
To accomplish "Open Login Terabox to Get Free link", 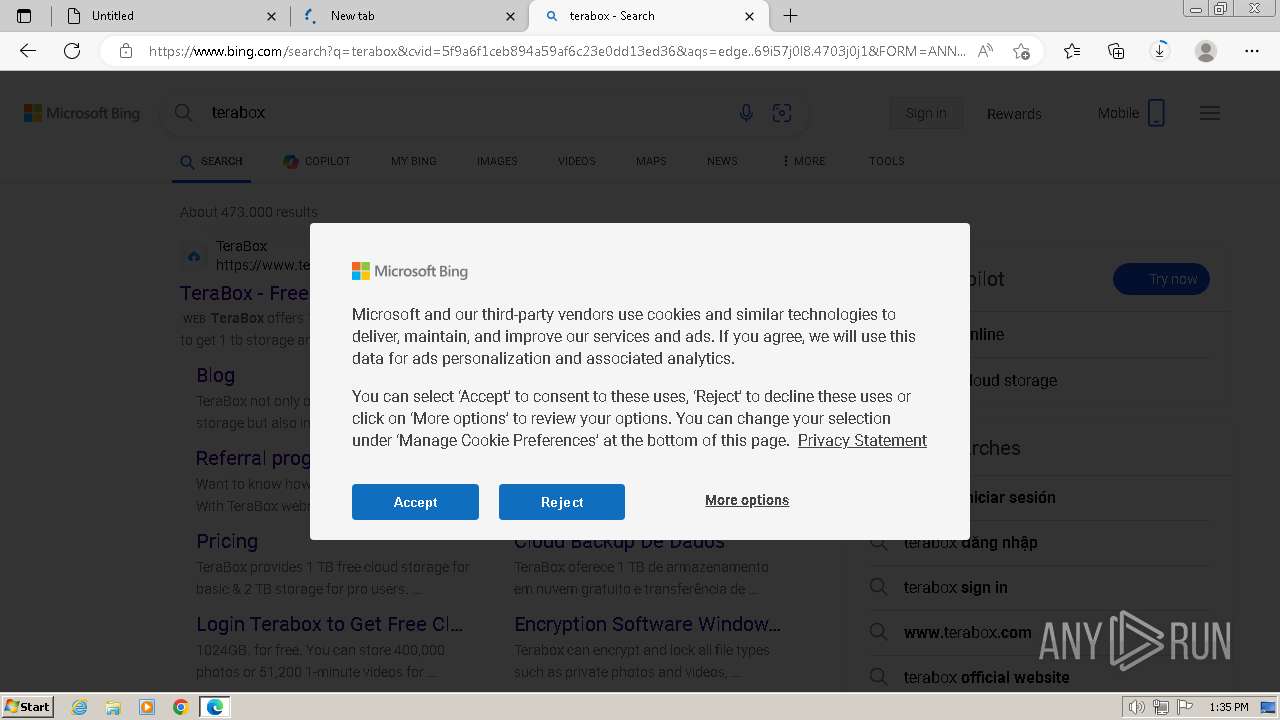I will pos(329,624).
